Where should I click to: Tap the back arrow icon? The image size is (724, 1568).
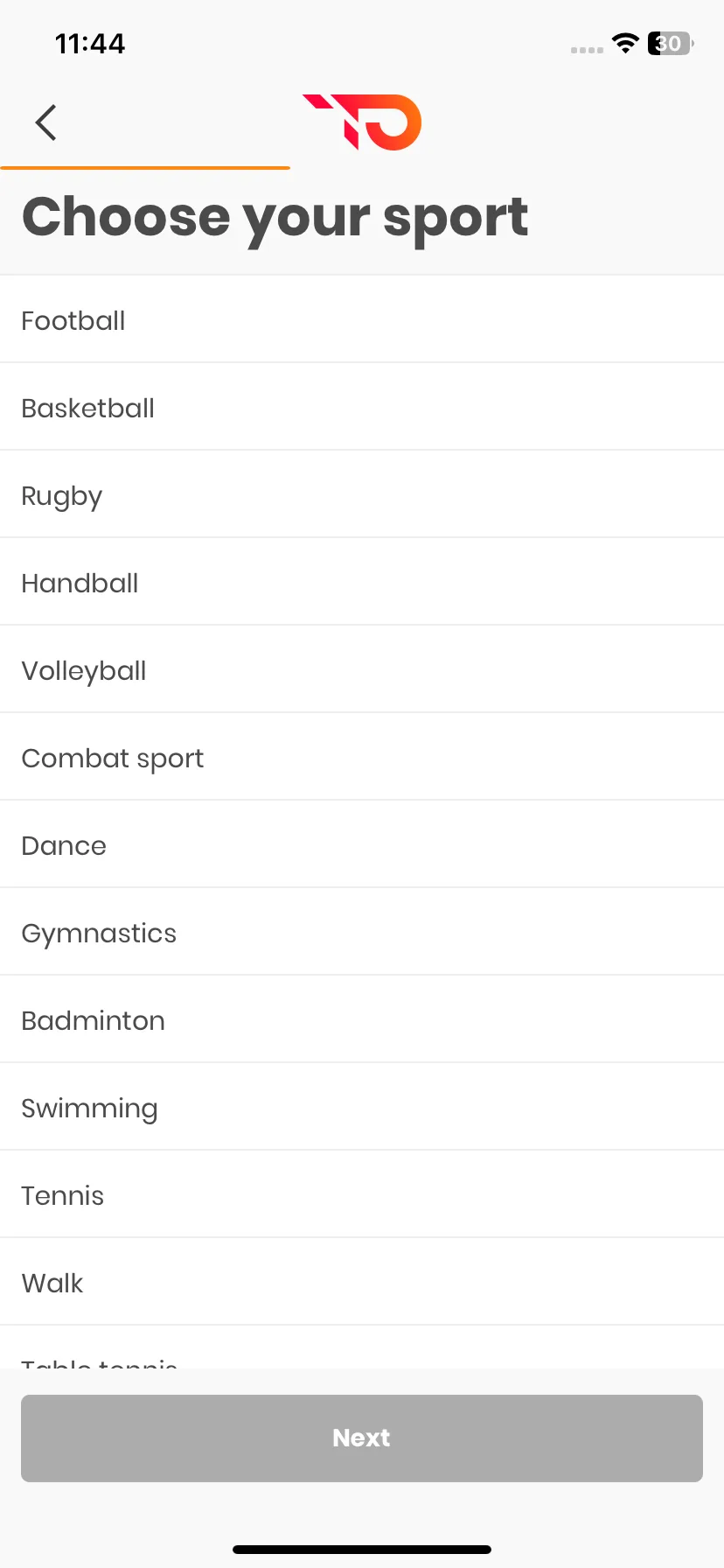tap(46, 122)
